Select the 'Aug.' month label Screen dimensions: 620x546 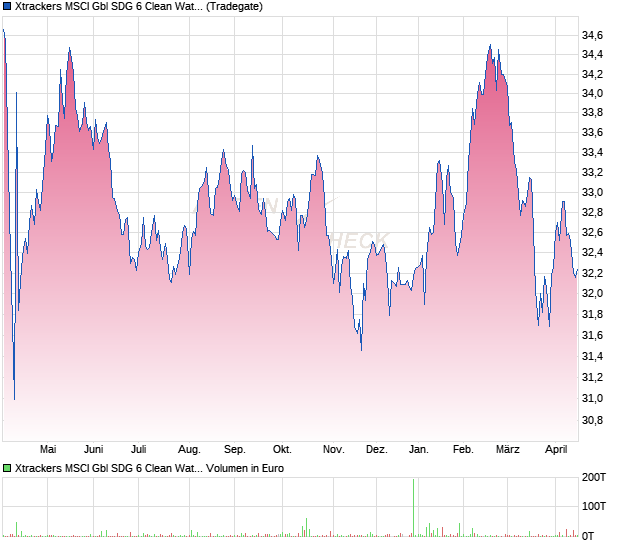189,449
